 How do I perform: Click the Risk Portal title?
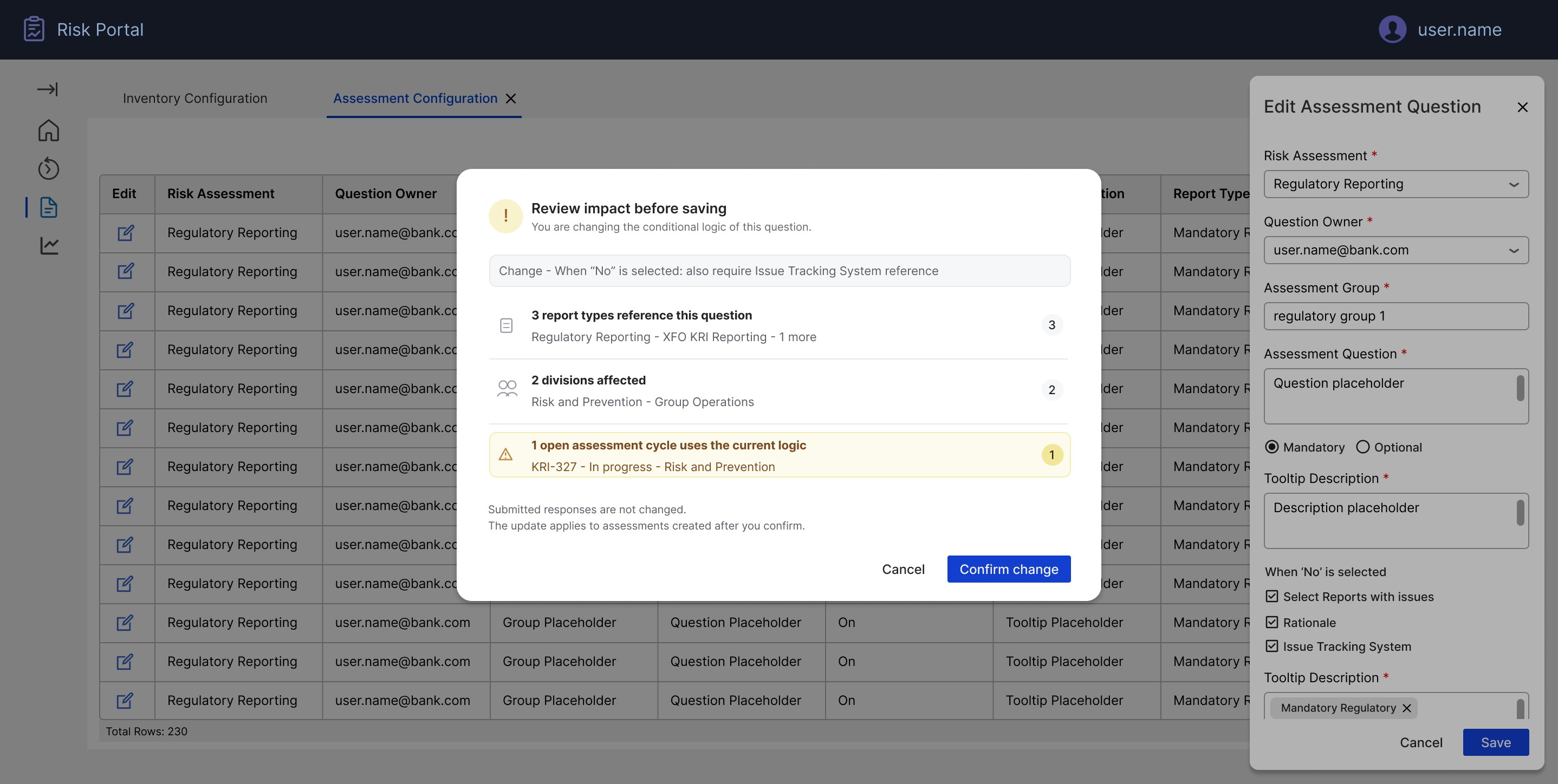point(100,30)
